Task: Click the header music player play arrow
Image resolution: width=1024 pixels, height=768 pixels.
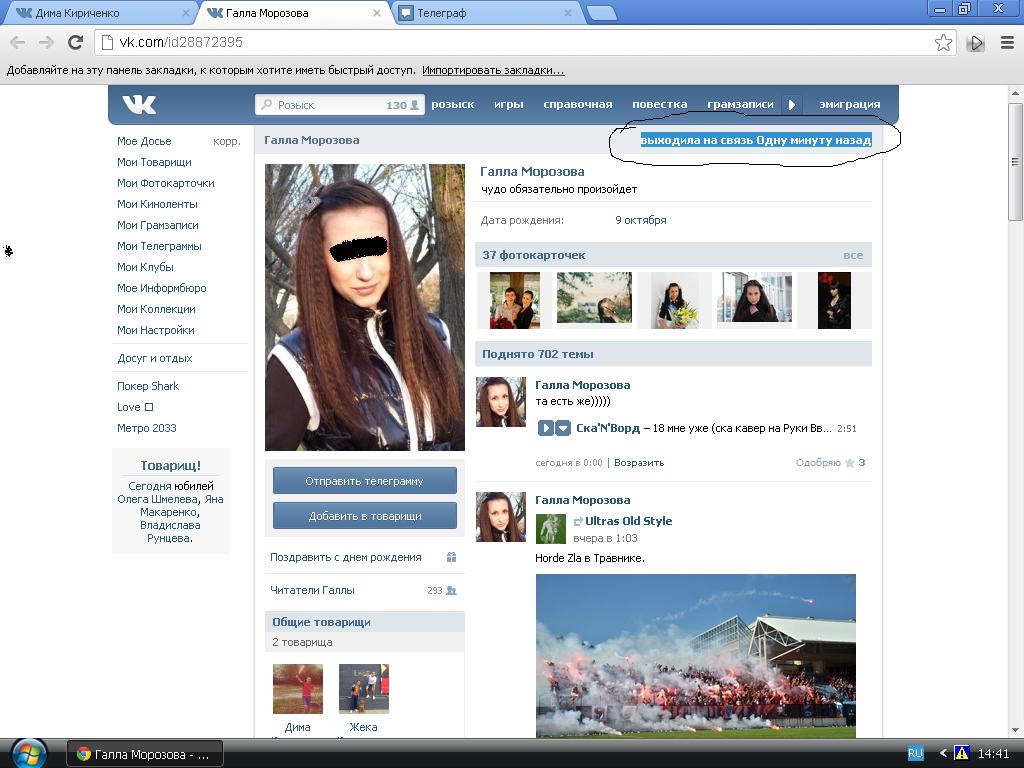Action: (792, 104)
